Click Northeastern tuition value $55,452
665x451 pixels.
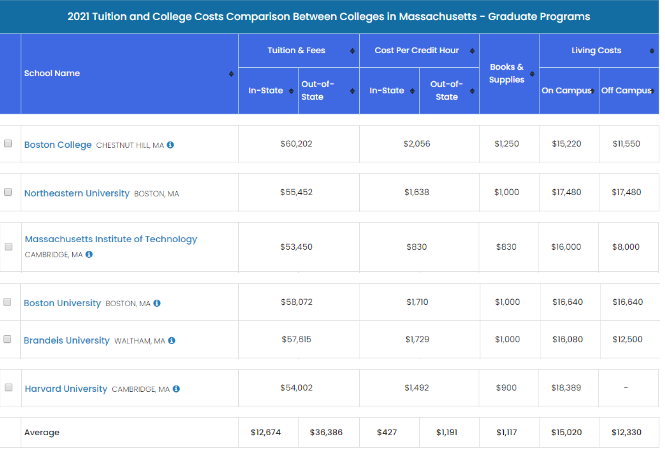pyautogui.click(x=296, y=192)
